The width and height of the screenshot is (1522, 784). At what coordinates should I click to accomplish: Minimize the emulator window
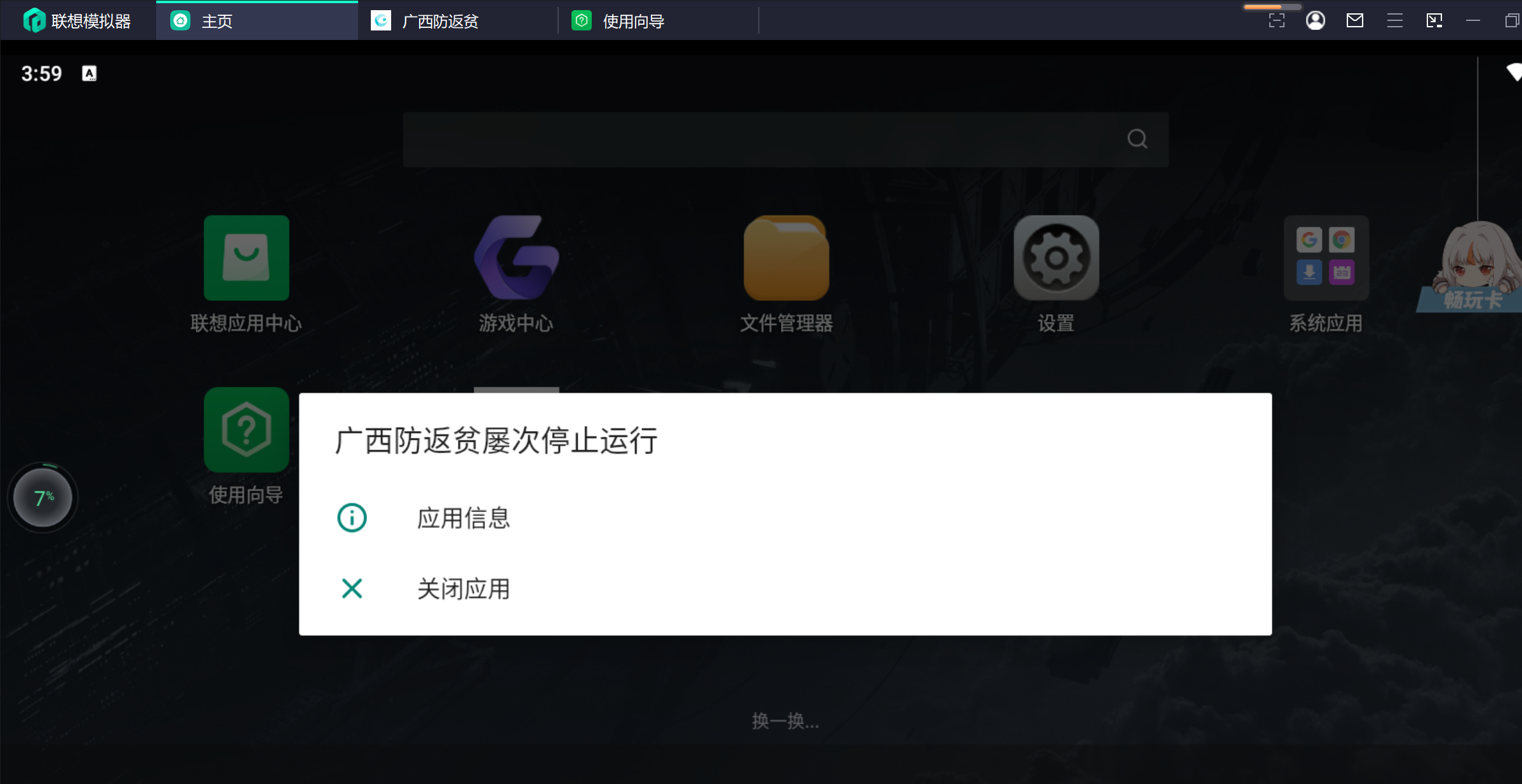[1473, 20]
